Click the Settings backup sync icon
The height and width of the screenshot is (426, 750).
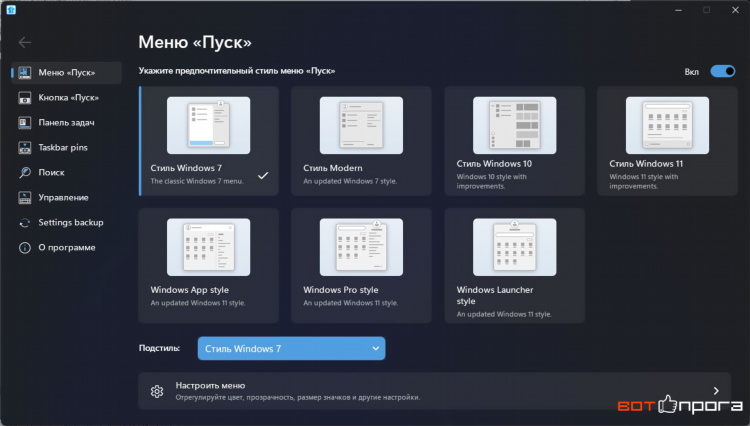point(25,223)
